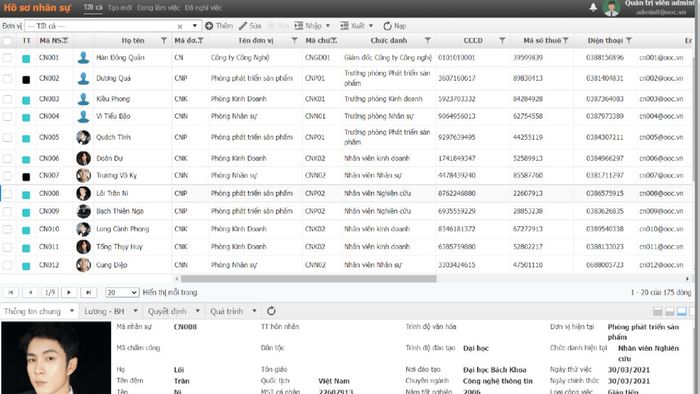Switch to the Đang làm việc tab
The width and height of the screenshot is (700, 394).
click(158, 8)
